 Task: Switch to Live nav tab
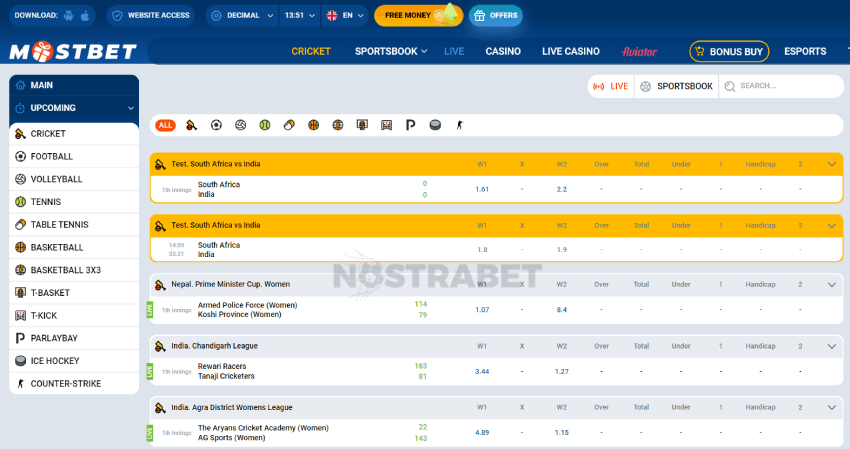[454, 52]
